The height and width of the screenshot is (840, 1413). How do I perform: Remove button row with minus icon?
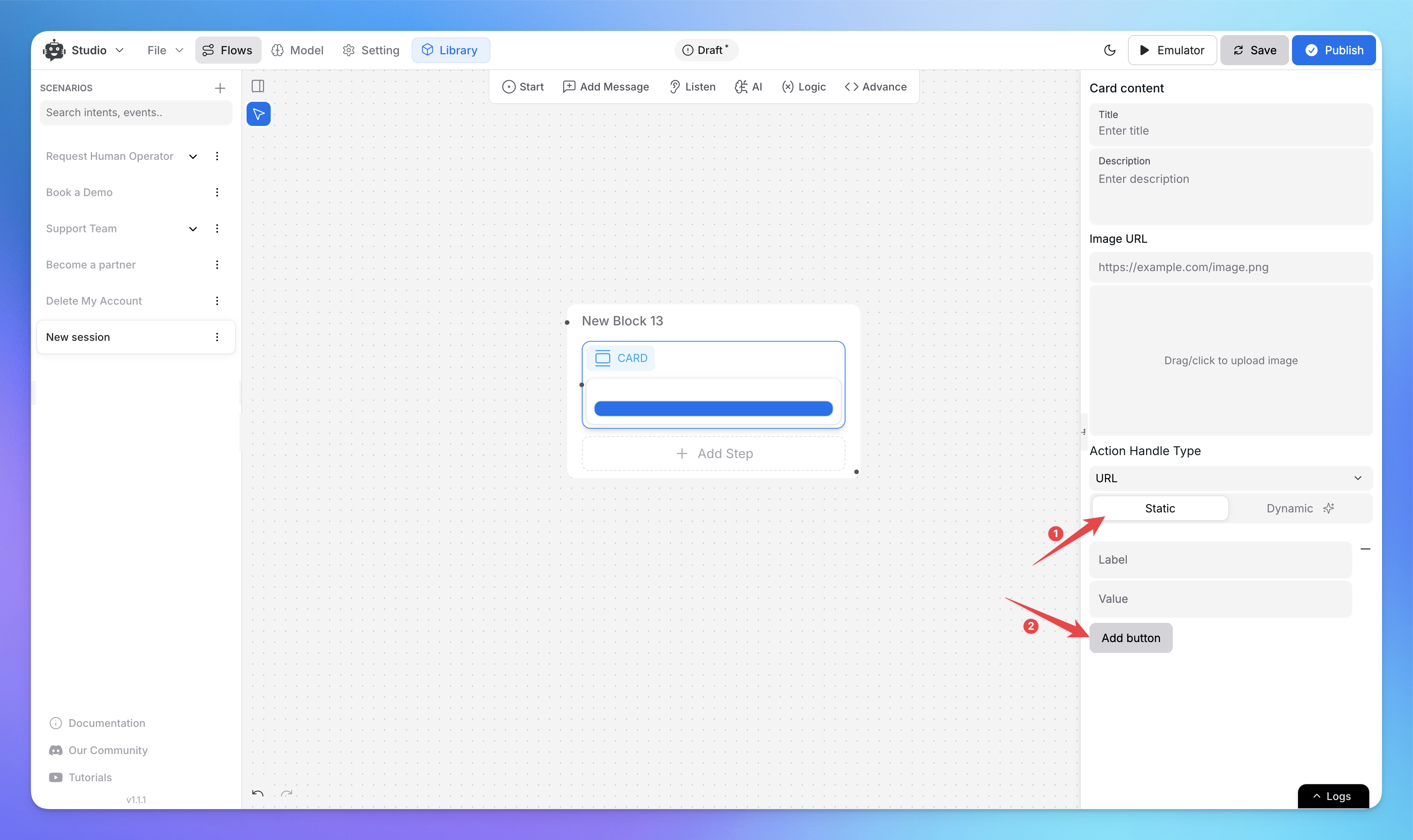(x=1365, y=549)
